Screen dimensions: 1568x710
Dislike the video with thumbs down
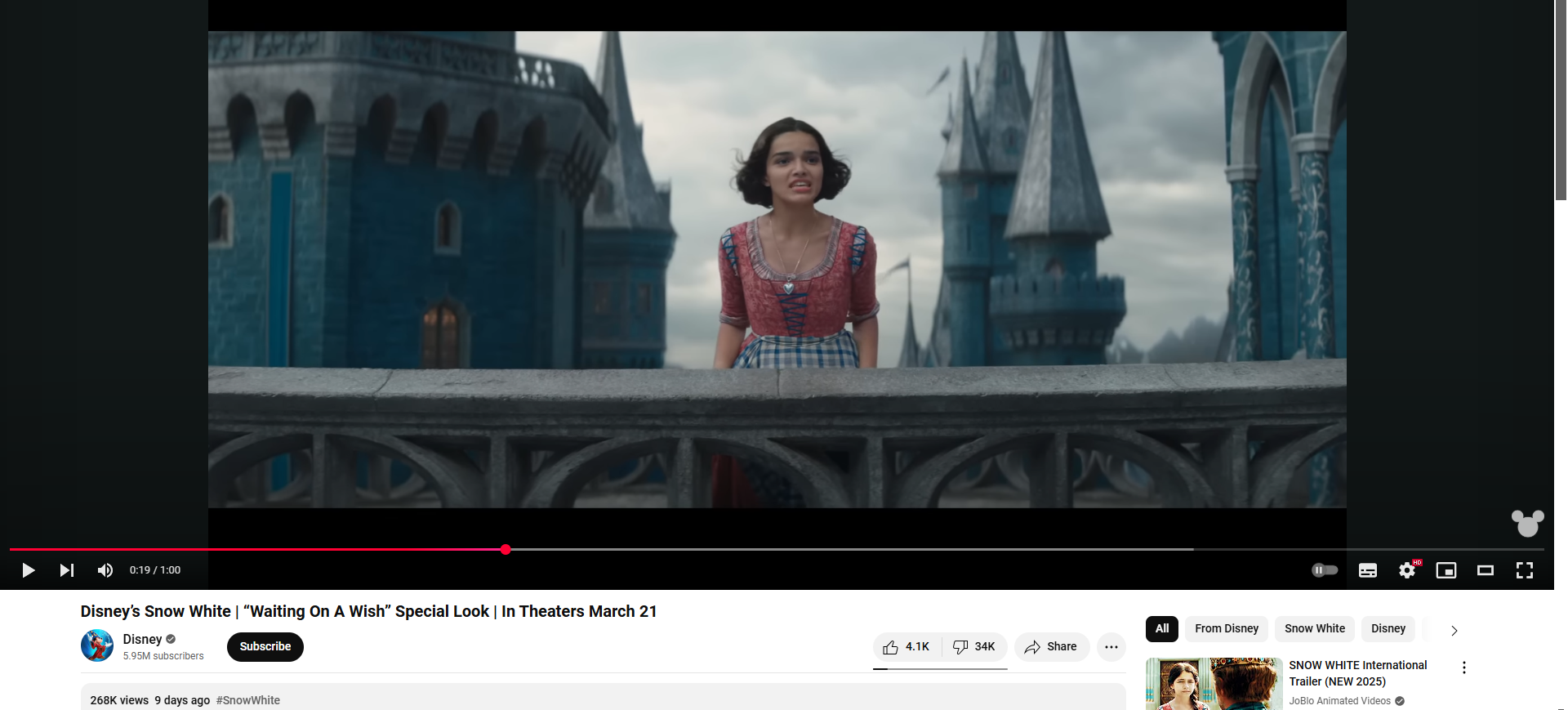(974, 647)
